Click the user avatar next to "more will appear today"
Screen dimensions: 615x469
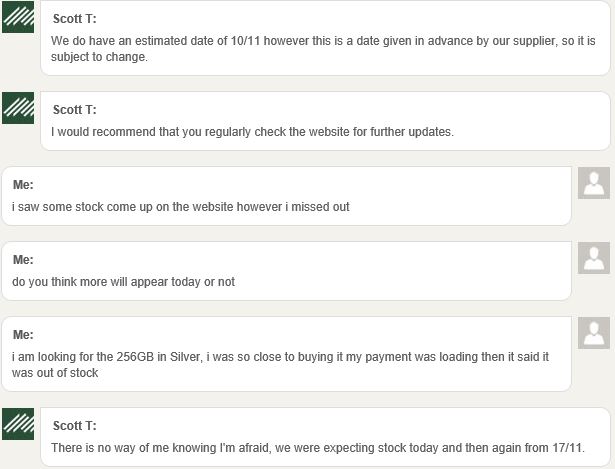point(594,258)
